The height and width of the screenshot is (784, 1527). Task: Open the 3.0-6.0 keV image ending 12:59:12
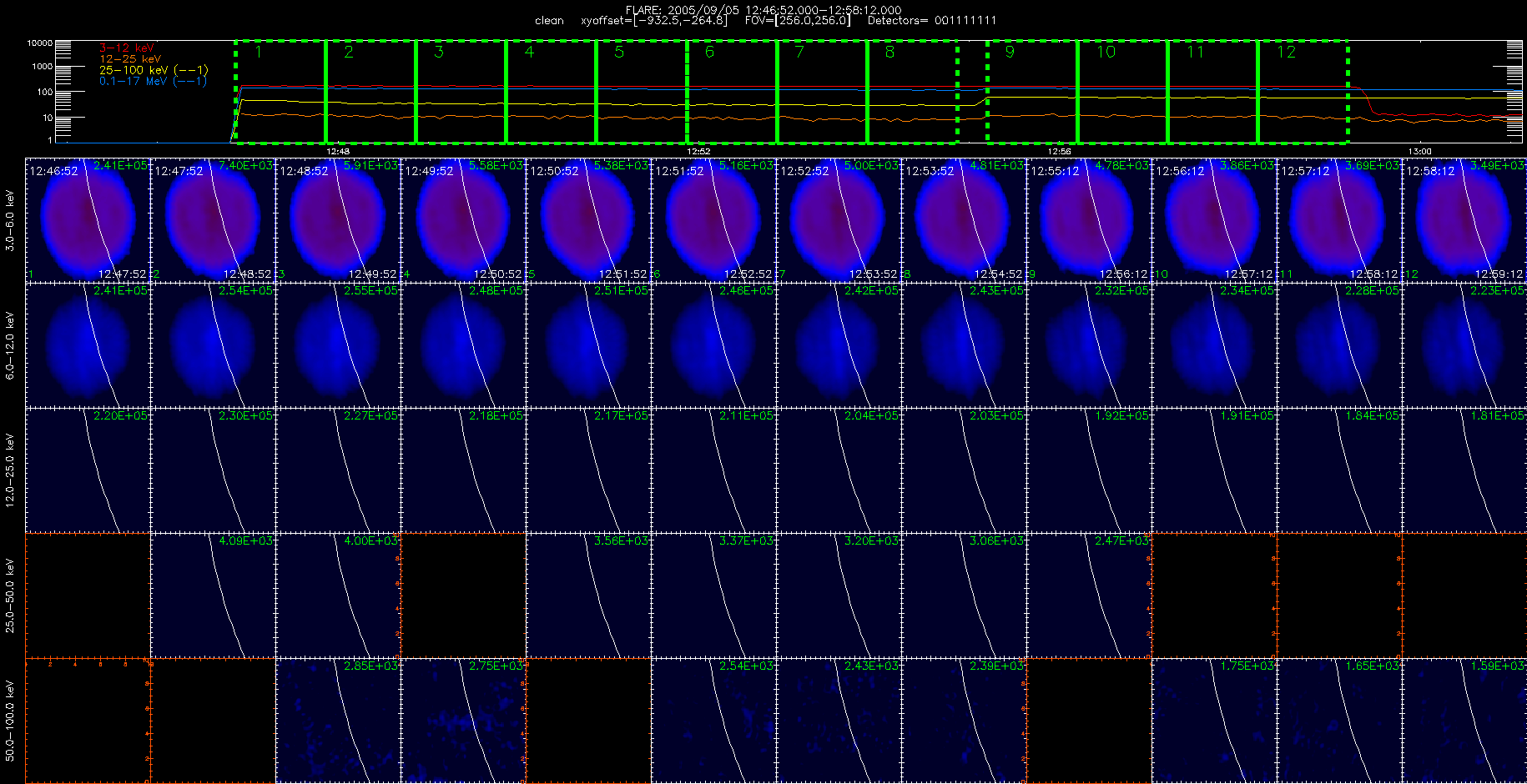click(x=1464, y=220)
